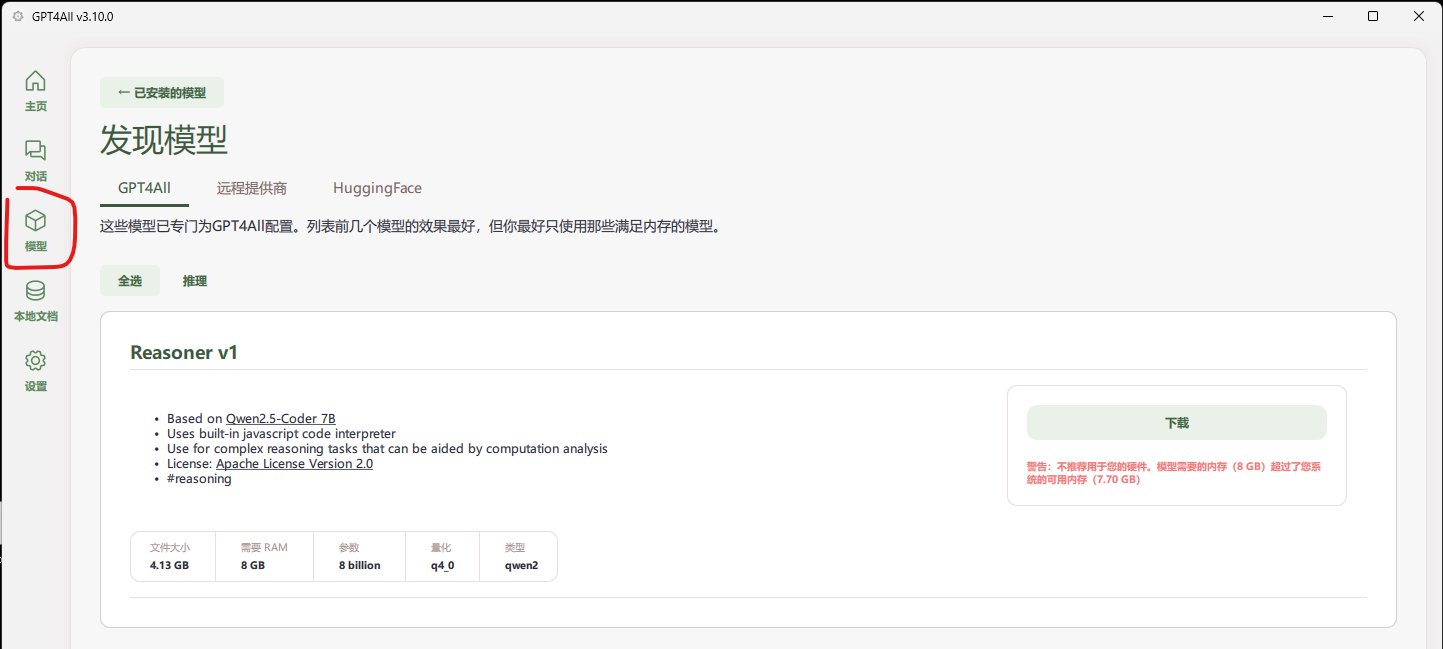The width and height of the screenshot is (1443, 649).
Task: Click the description starting 这些模型已专门为GPT4All配置
Action: pos(411,226)
